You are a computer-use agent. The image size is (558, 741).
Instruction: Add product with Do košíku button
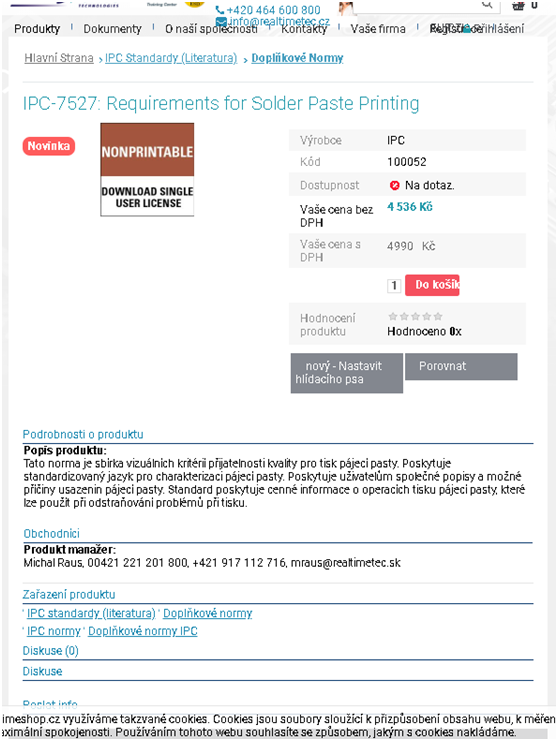(x=432, y=285)
